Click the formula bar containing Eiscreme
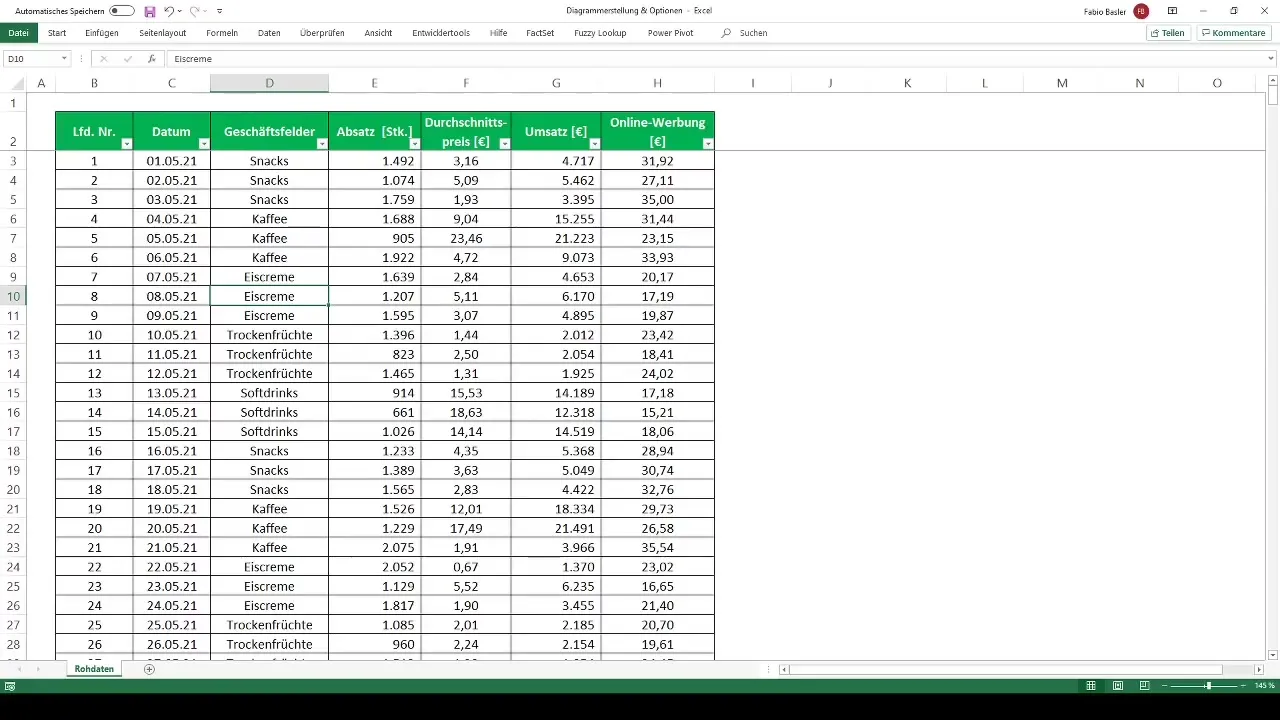 (715, 59)
